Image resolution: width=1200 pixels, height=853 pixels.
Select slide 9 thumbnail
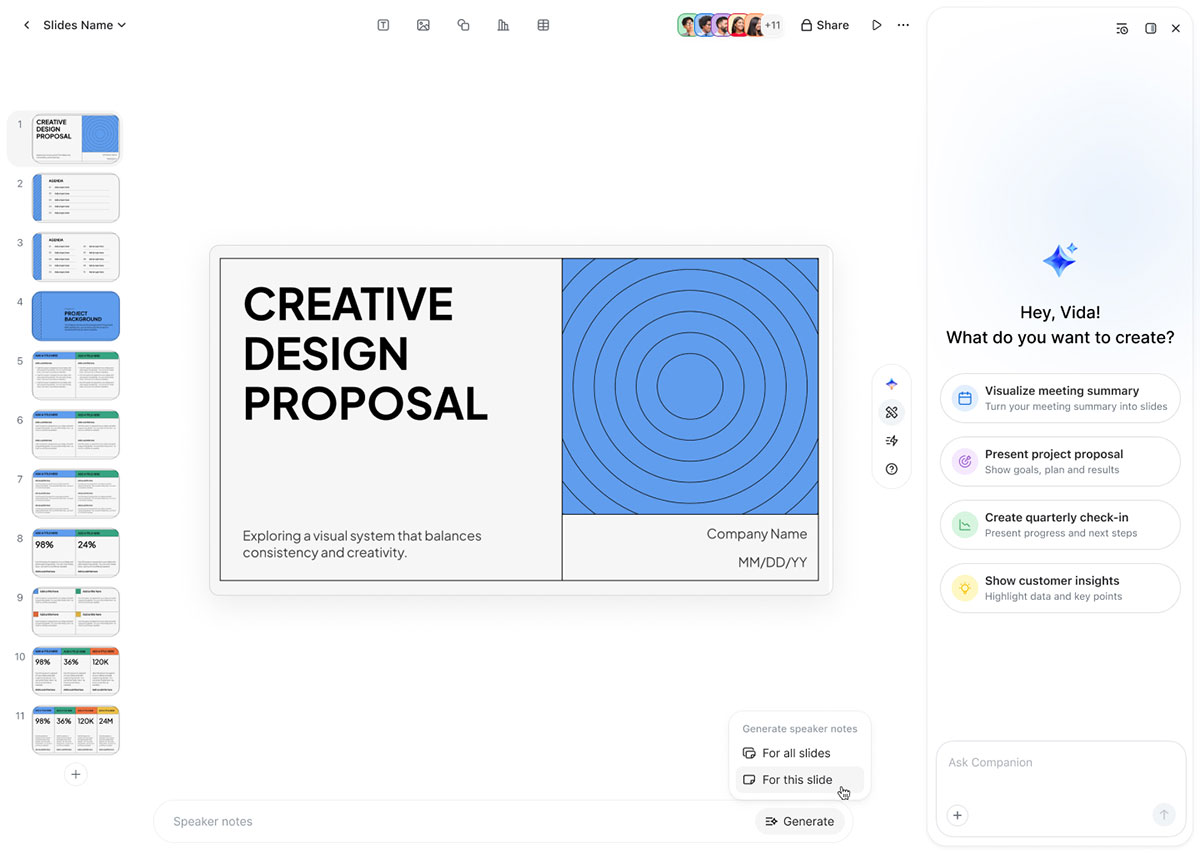tap(76, 611)
